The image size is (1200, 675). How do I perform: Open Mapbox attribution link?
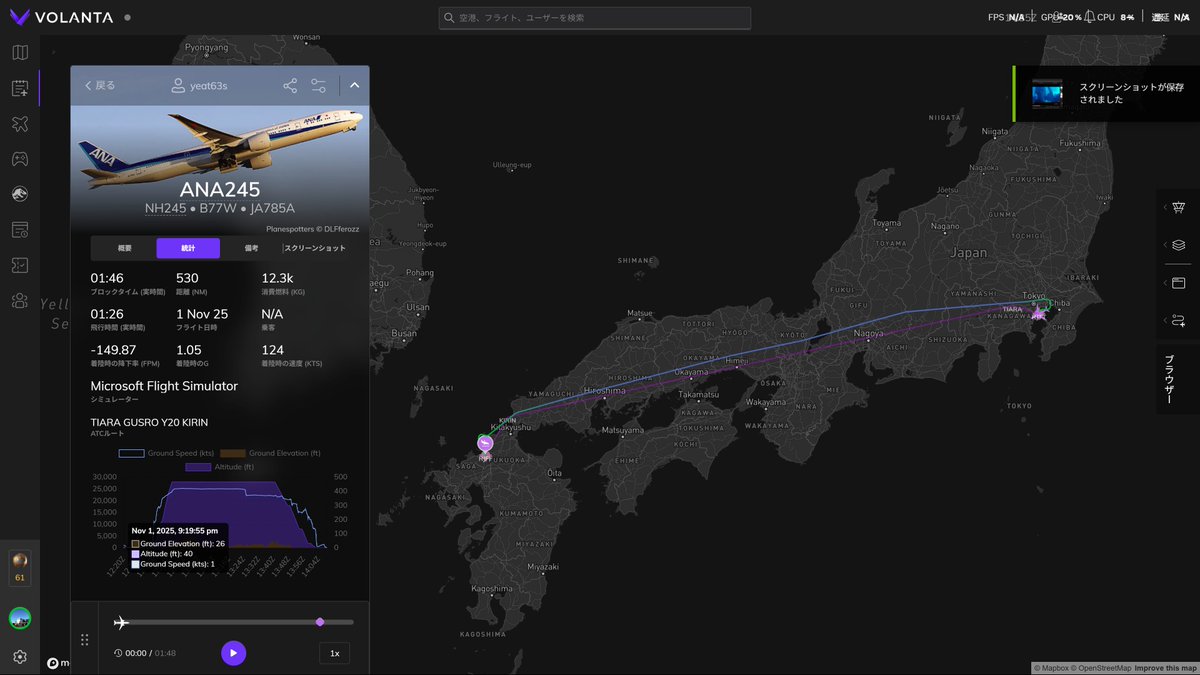1051,668
